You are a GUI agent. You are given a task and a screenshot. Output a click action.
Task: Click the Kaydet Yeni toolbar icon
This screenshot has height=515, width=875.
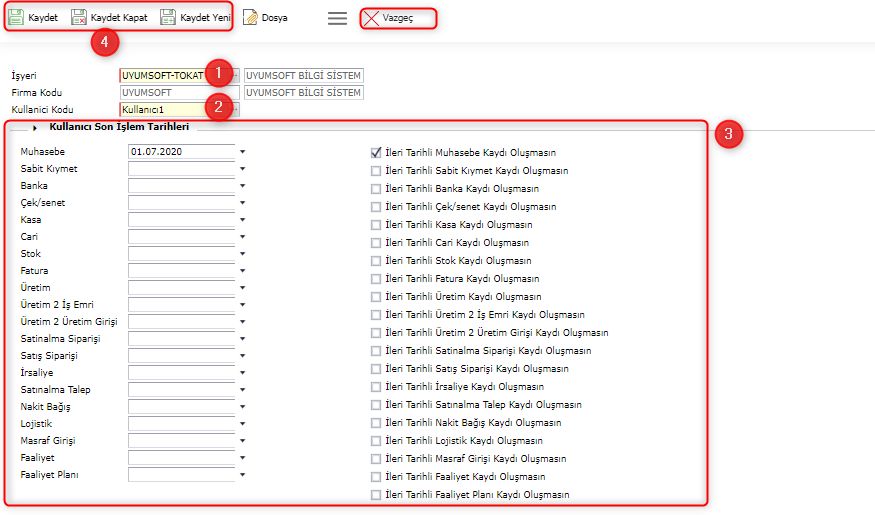pyautogui.click(x=168, y=18)
